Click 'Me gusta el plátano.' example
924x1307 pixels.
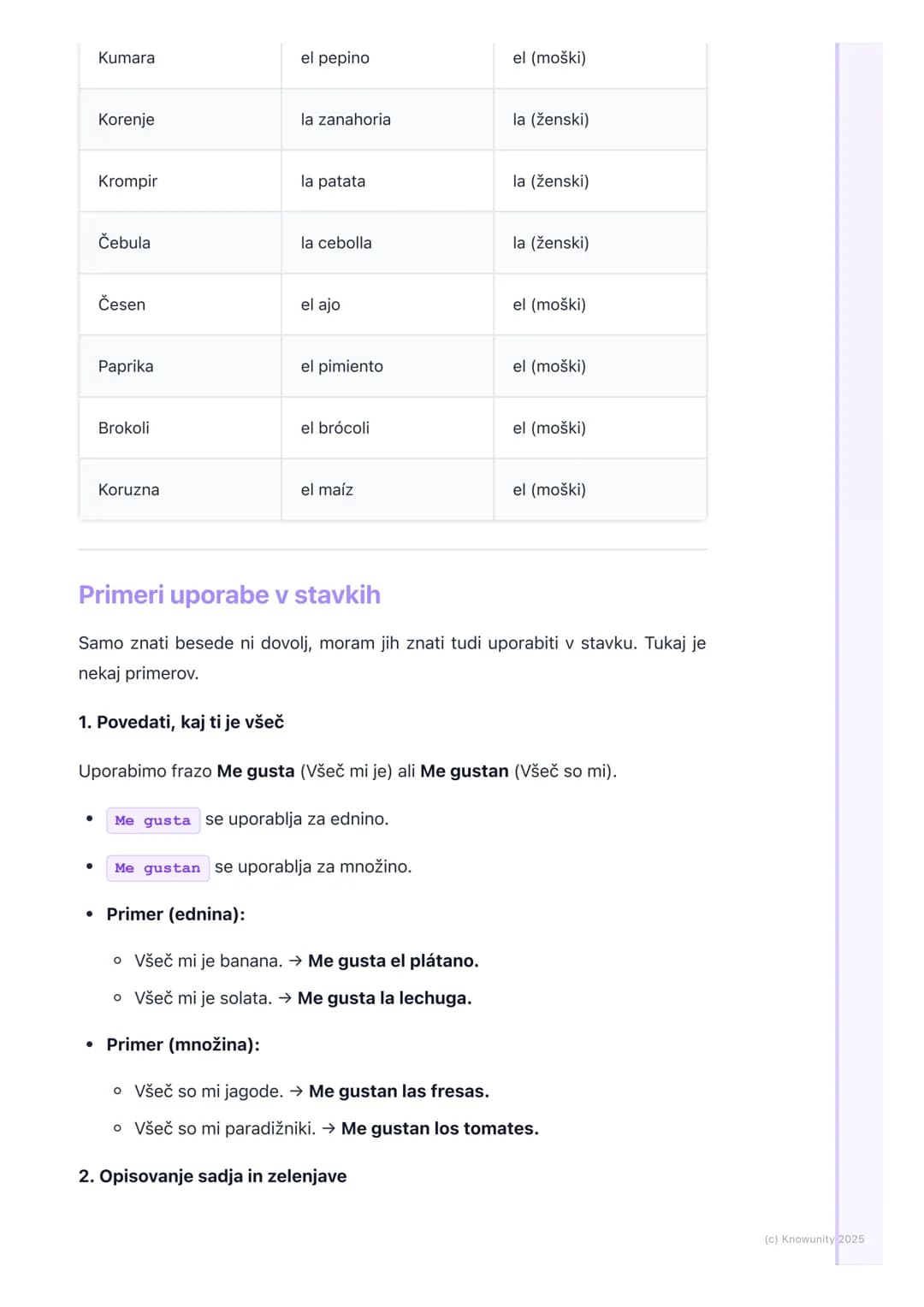[393, 961]
